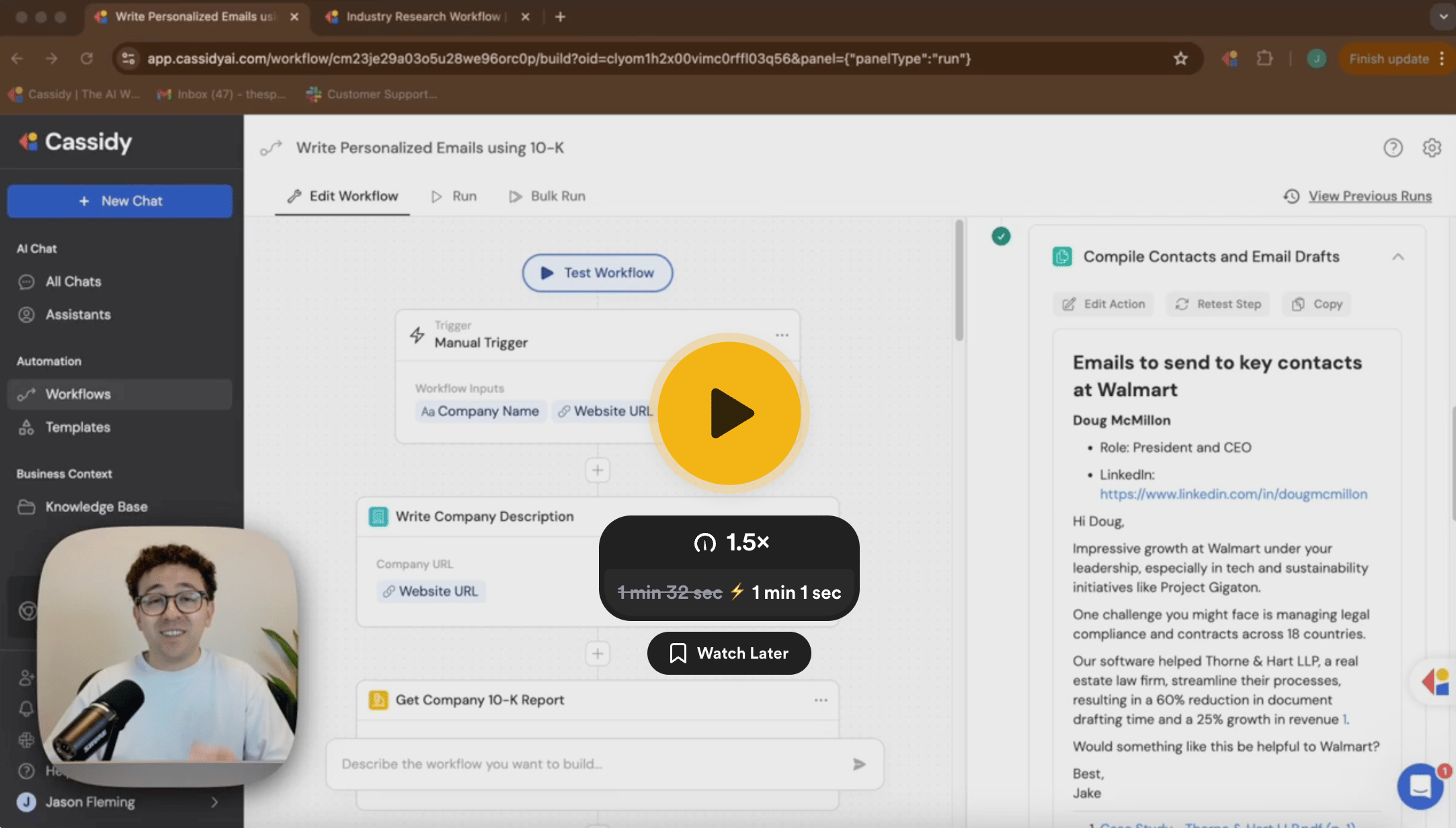Select Workflows in sidebar
This screenshot has height=828, width=1456.
click(x=120, y=395)
